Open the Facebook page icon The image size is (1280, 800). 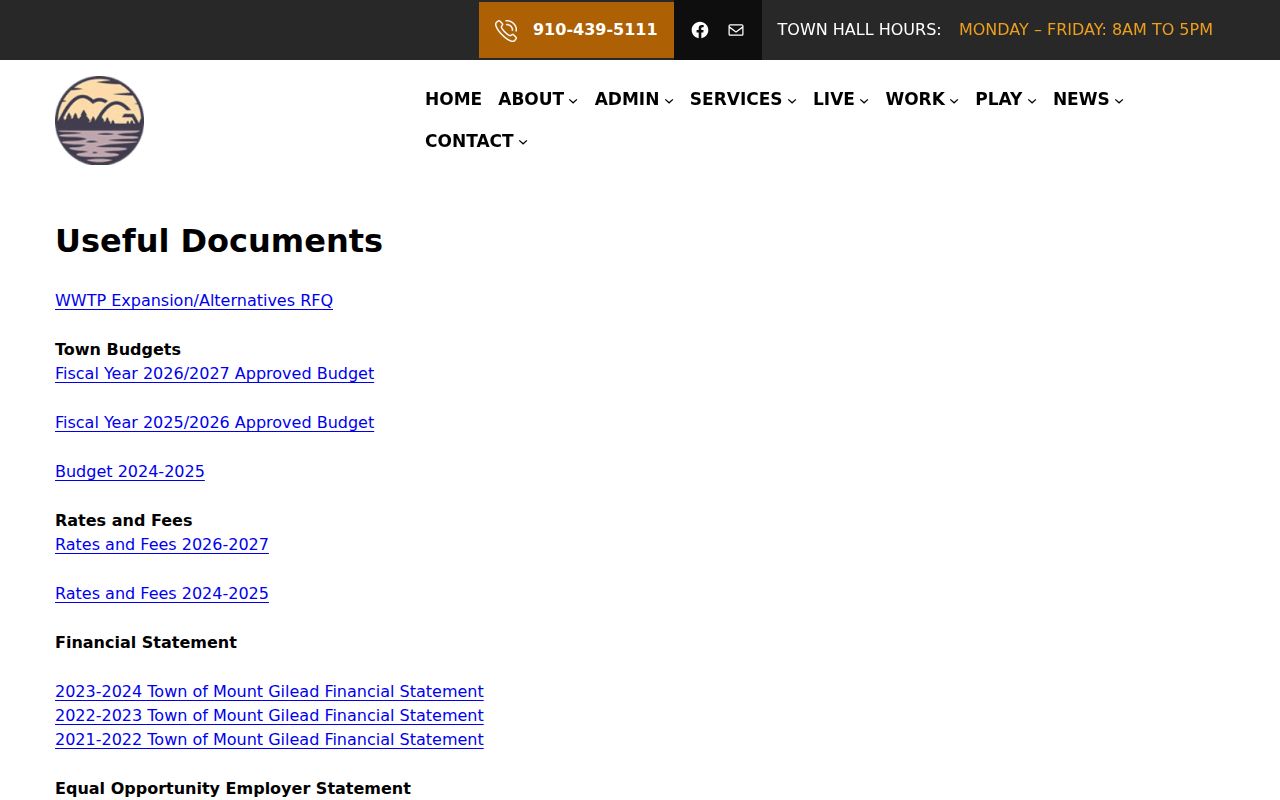pyautogui.click(x=700, y=30)
